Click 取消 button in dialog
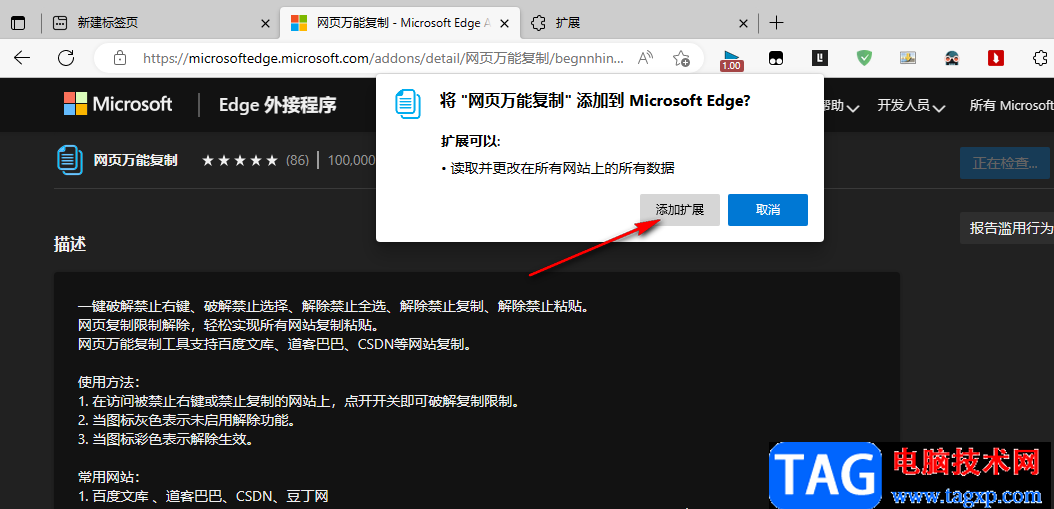Image resolution: width=1054 pixels, height=509 pixels. [768, 210]
